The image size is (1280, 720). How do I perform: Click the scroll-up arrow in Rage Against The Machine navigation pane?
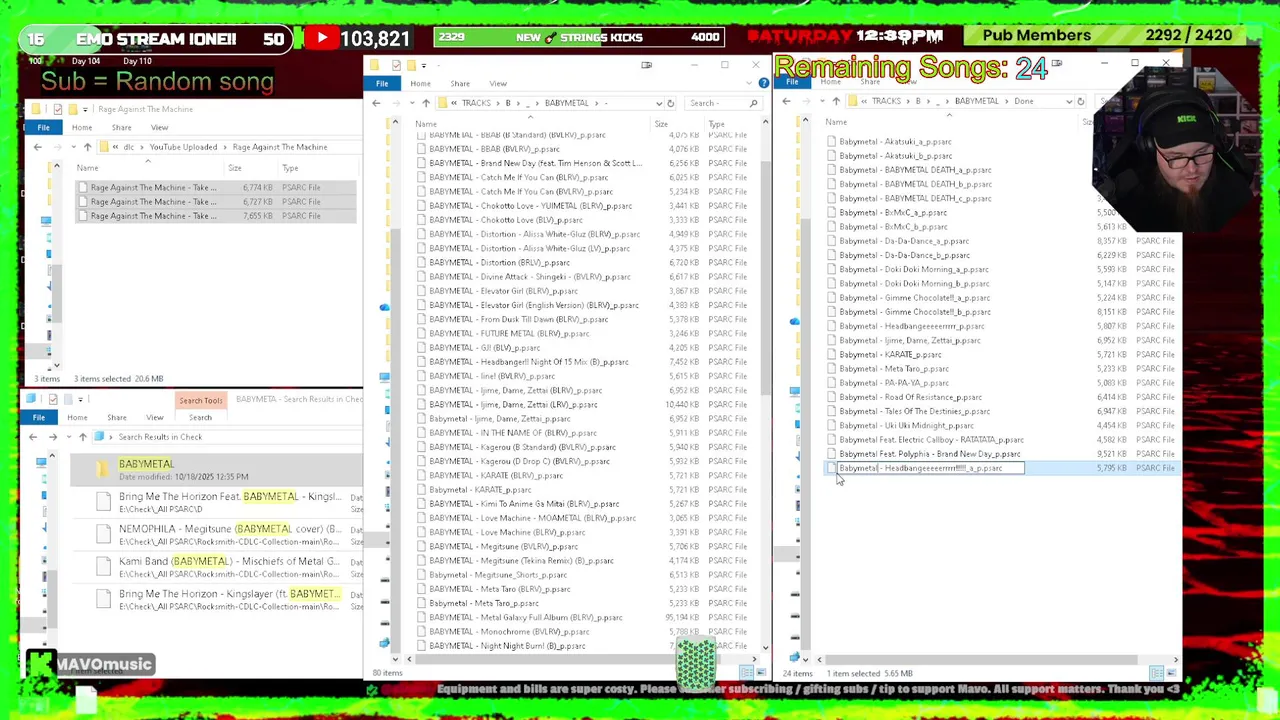56,165
